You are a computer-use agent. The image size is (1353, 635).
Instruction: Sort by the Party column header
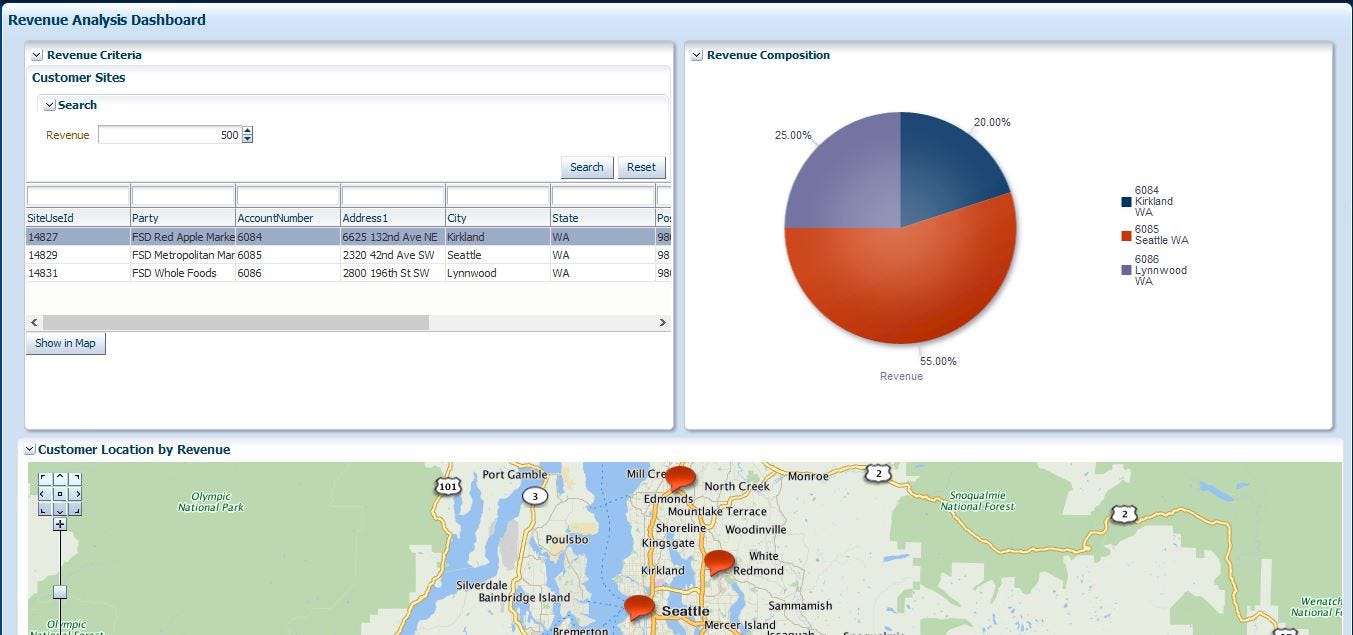tap(183, 218)
